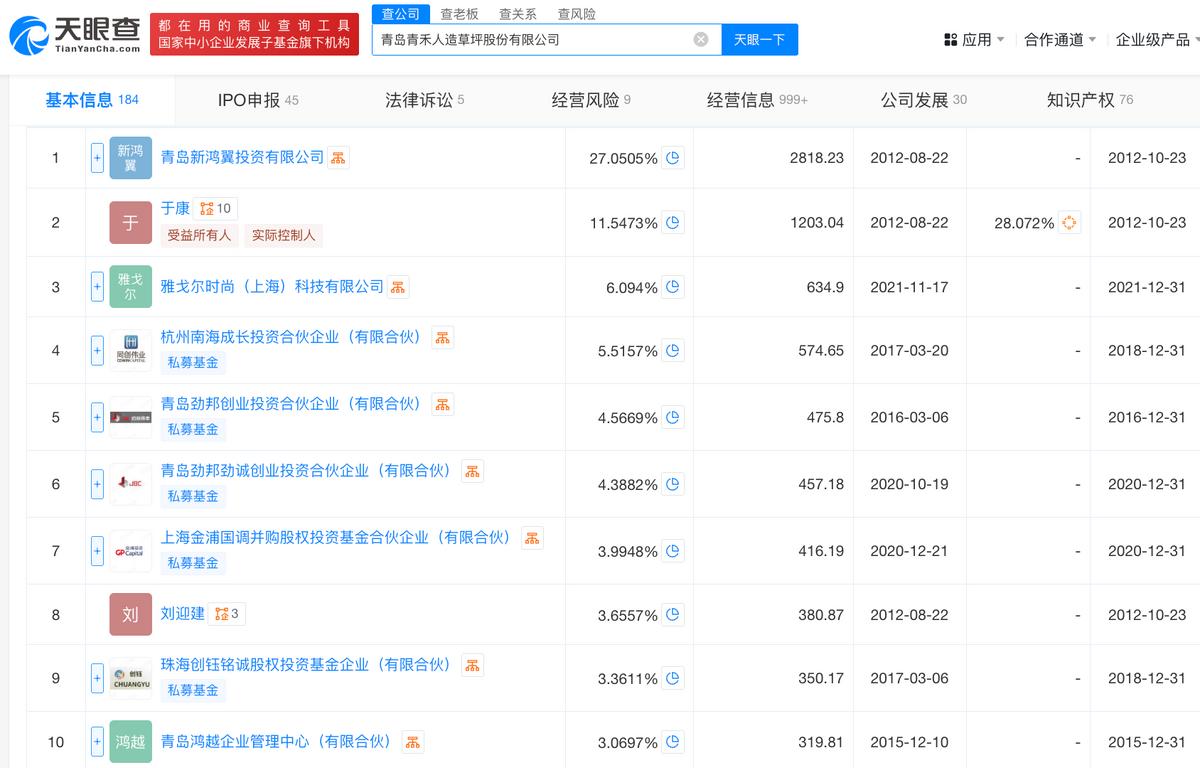Open shareholder 于康 profile link
1200x768 pixels.
[x=175, y=208]
